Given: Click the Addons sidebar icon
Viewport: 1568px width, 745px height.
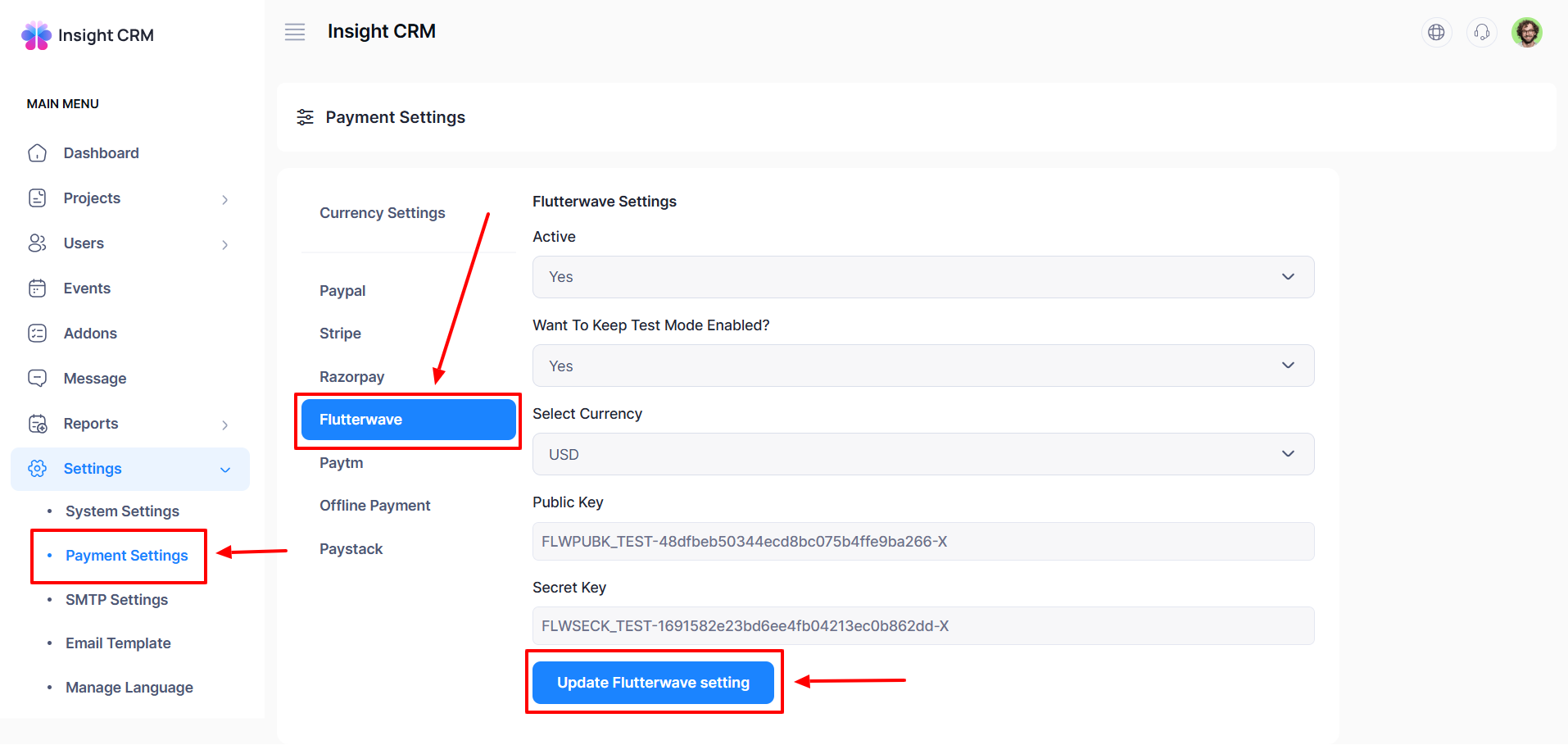Looking at the screenshot, I should tap(38, 334).
